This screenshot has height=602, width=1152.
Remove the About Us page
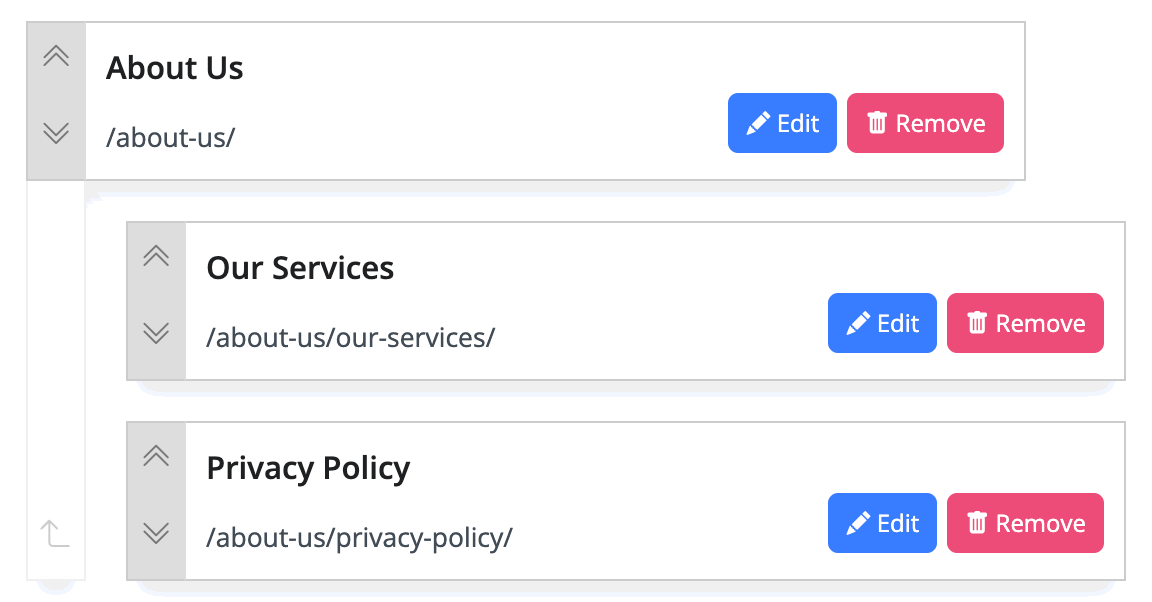(x=925, y=123)
